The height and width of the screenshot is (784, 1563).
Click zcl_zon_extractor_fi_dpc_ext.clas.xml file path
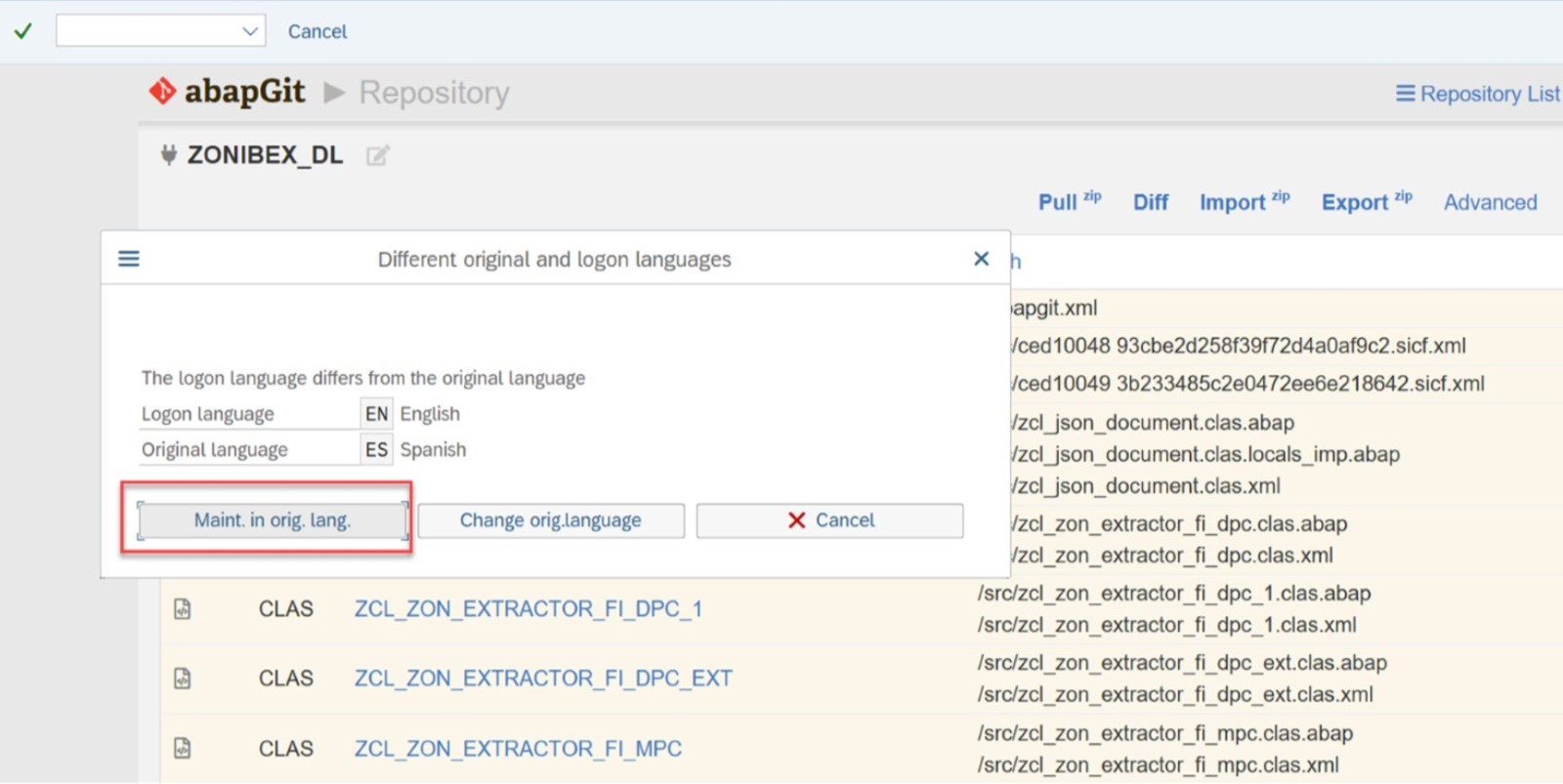(1175, 694)
